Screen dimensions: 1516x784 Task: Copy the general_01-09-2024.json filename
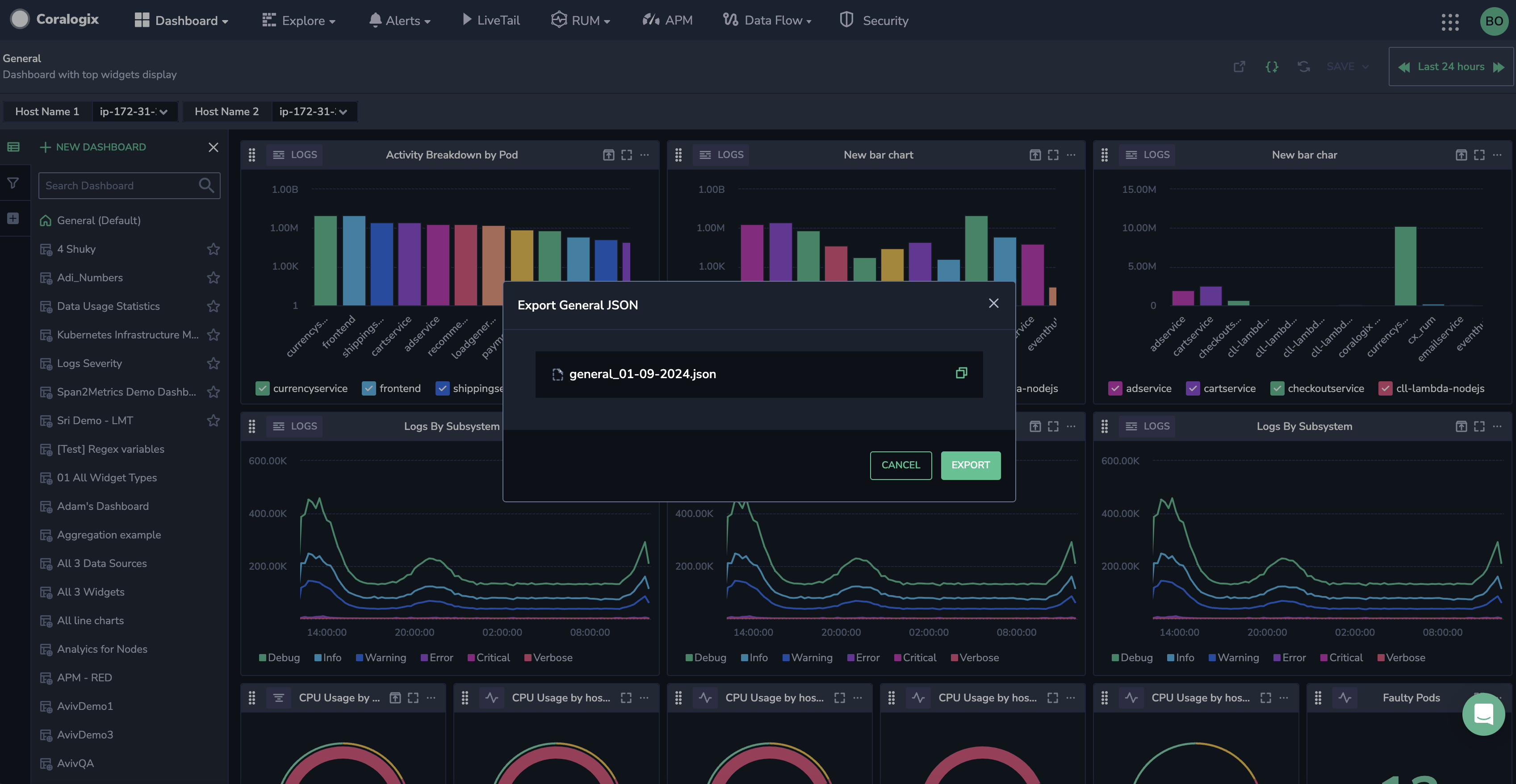(961, 373)
